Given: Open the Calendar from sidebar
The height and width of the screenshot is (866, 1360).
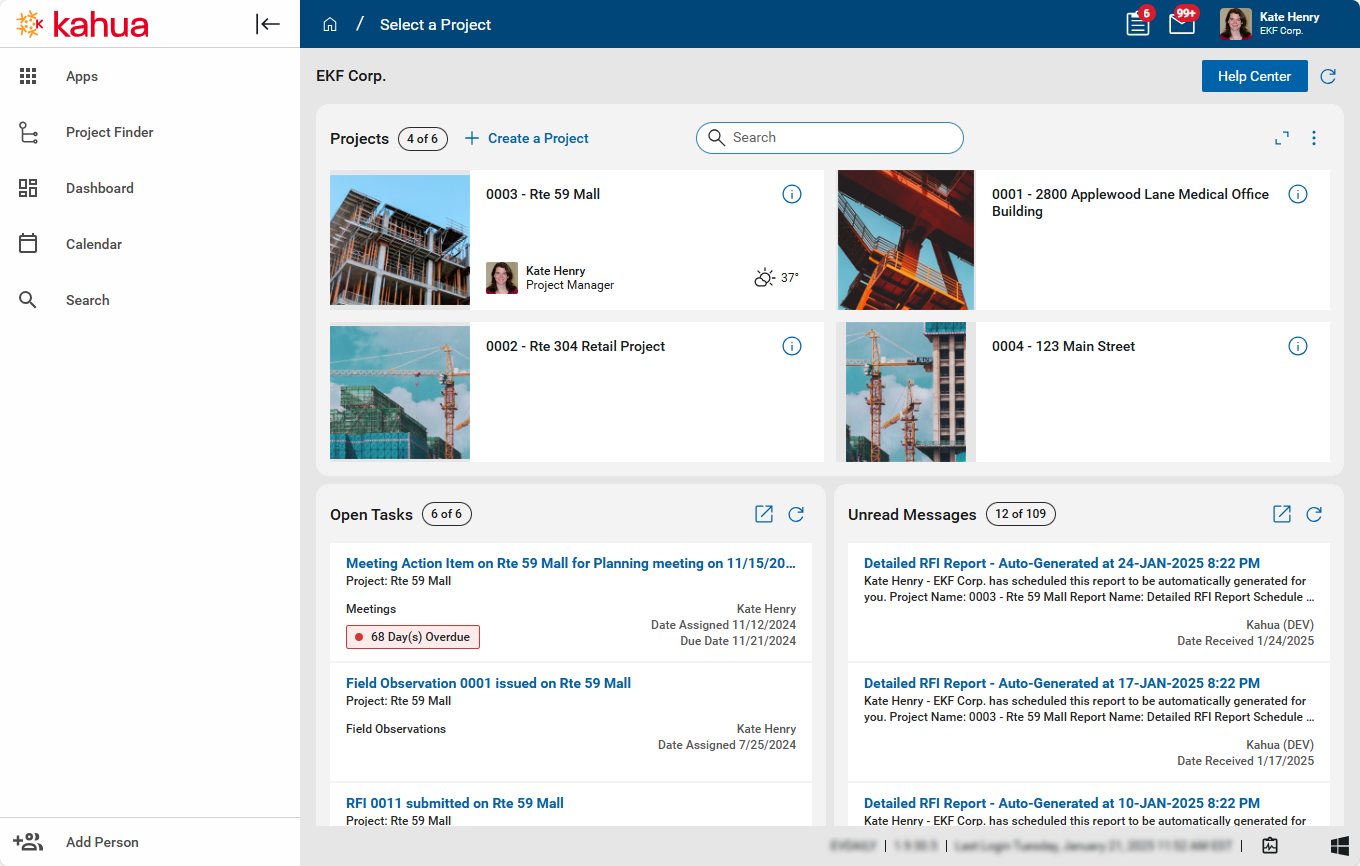Looking at the screenshot, I should pyautogui.click(x=94, y=244).
